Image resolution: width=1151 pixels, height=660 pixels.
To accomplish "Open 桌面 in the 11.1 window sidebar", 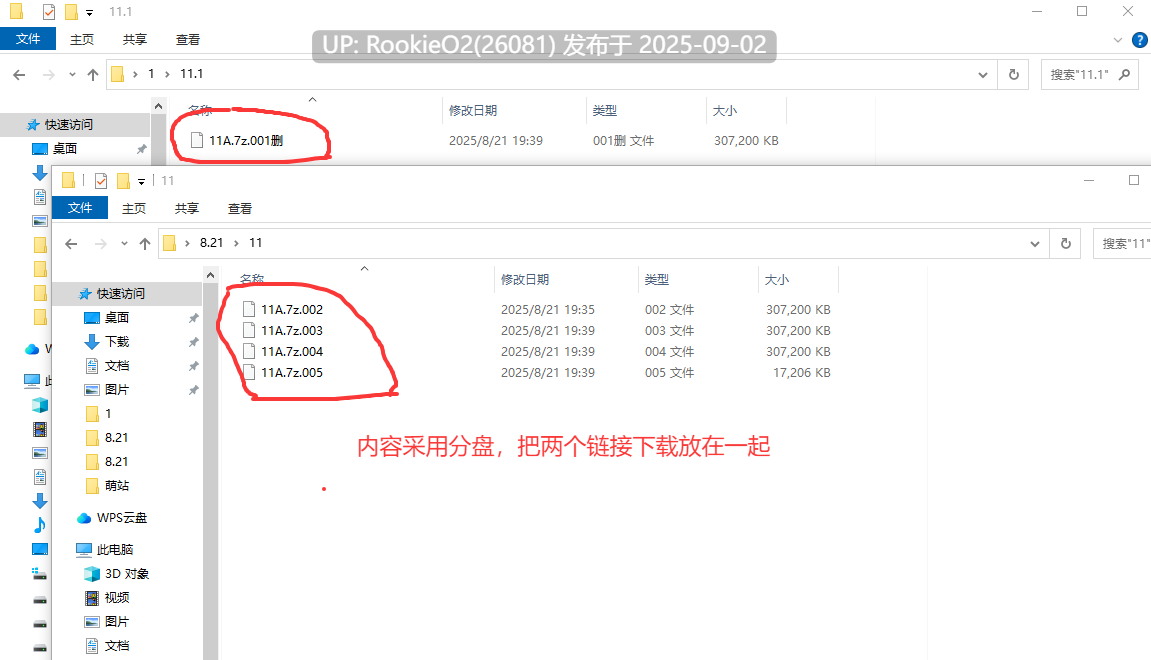I will click(65, 148).
